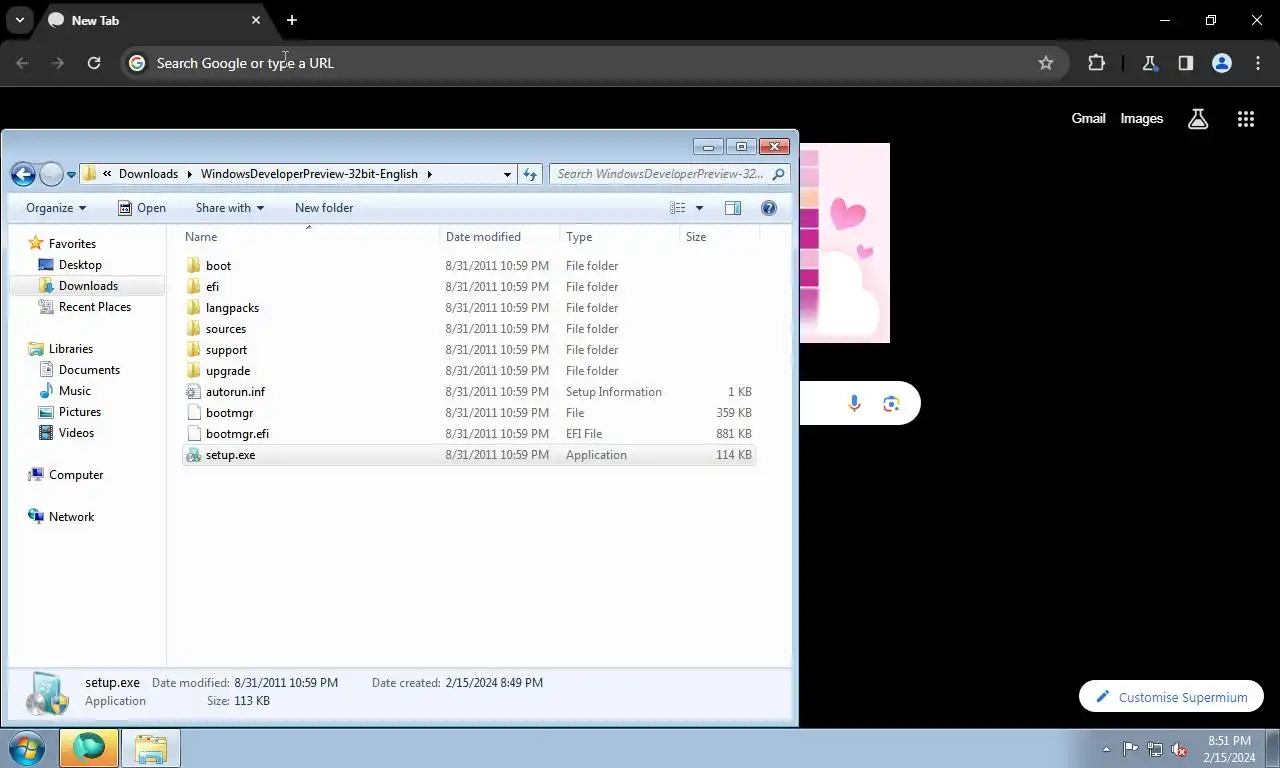Toggle the Explorer preview pane icon
The height and width of the screenshot is (768, 1280).
[732, 208]
